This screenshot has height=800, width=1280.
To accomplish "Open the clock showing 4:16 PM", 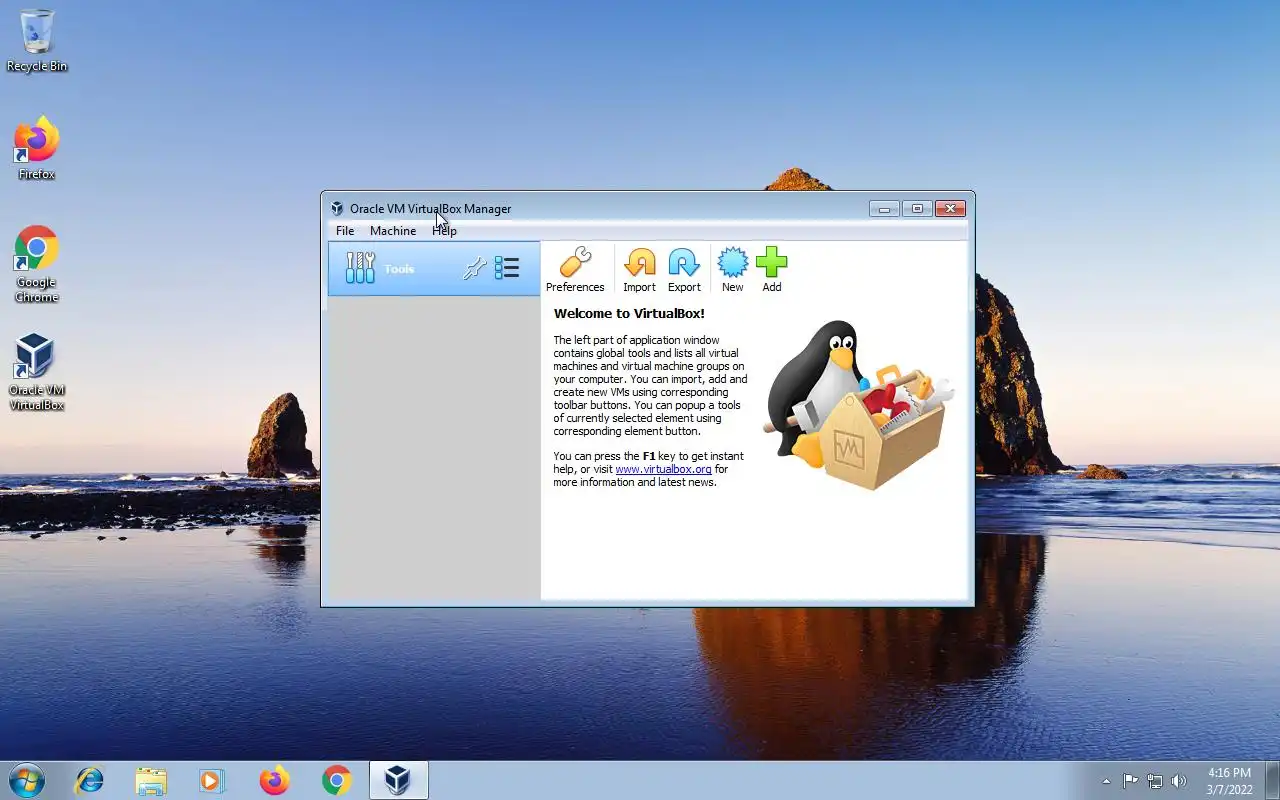I will (1229, 781).
